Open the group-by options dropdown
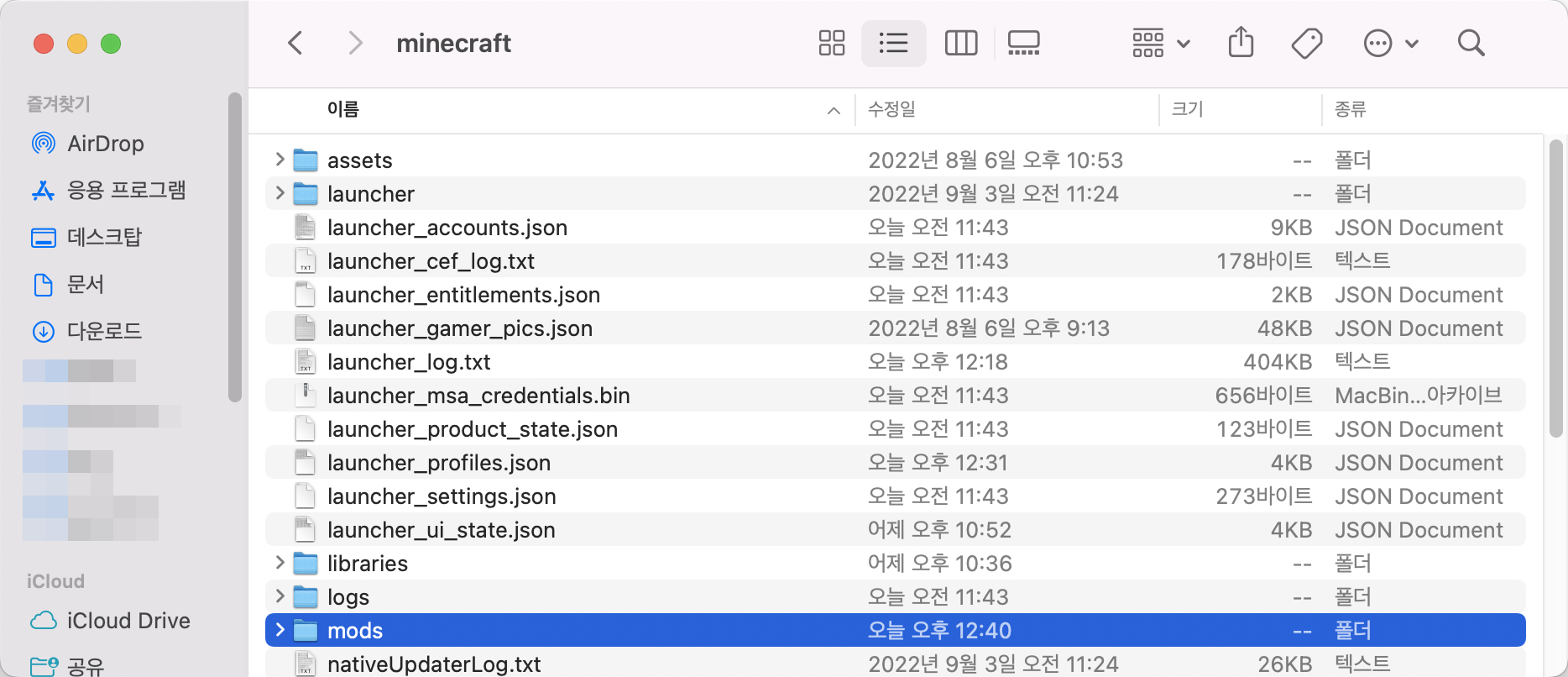 click(1161, 43)
